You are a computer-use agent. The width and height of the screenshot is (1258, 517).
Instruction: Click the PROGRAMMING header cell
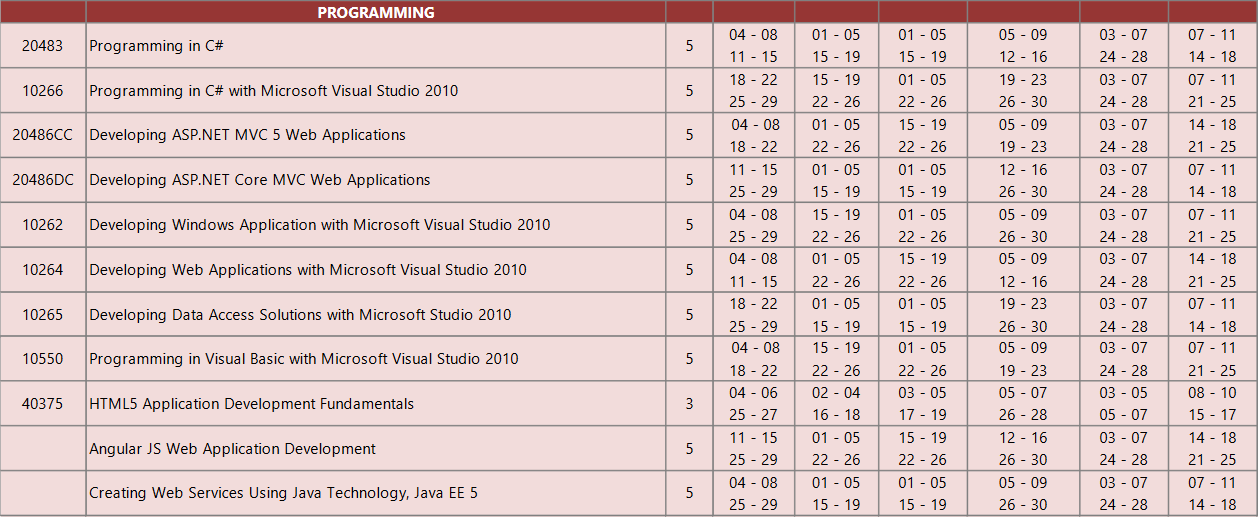coord(376,12)
